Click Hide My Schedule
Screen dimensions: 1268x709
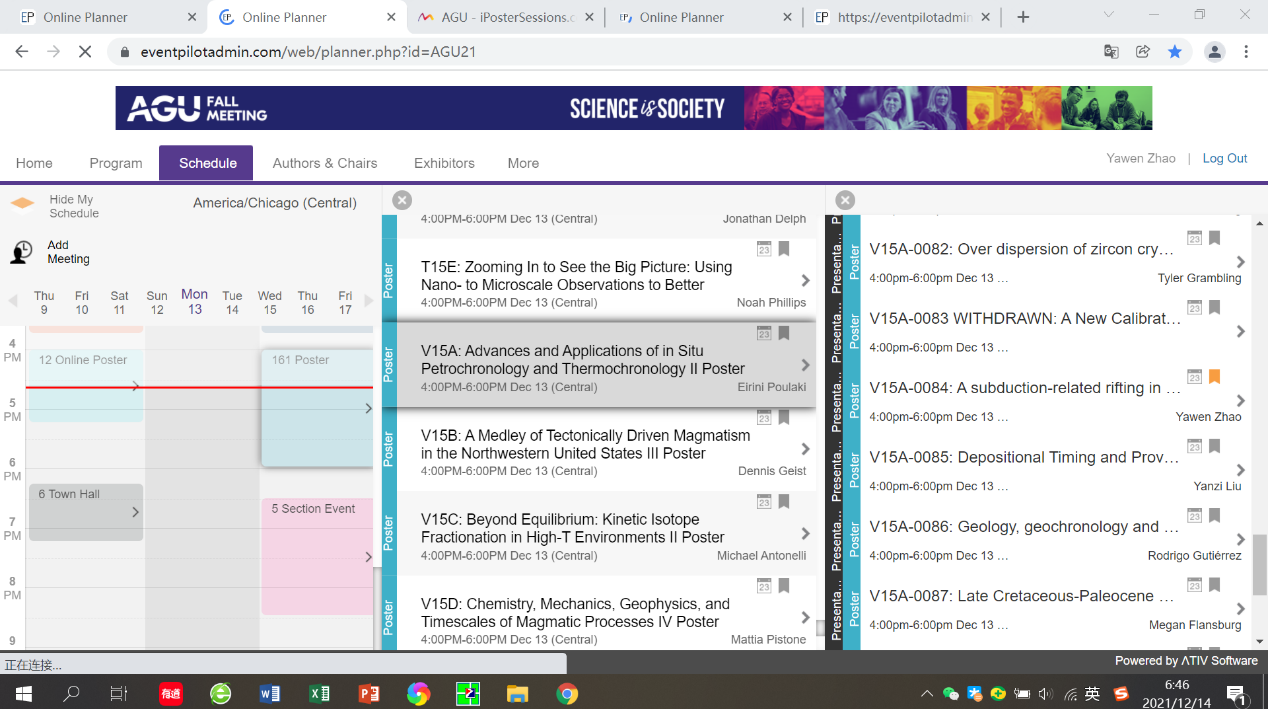click(x=73, y=206)
